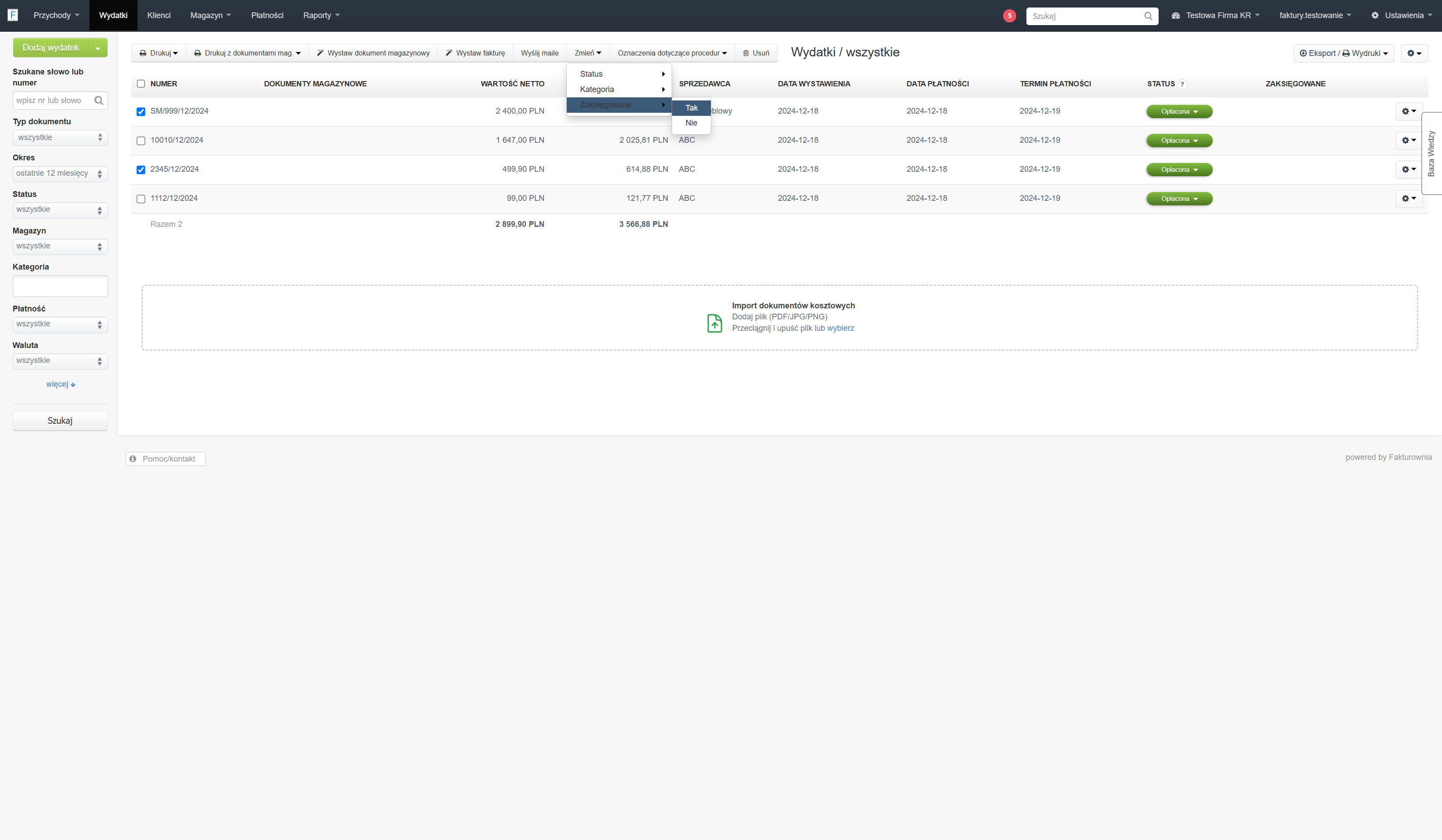Viewport: 1442px width, 840px height.
Task: Click the Wyślij maile toolbar button
Action: [x=539, y=53]
